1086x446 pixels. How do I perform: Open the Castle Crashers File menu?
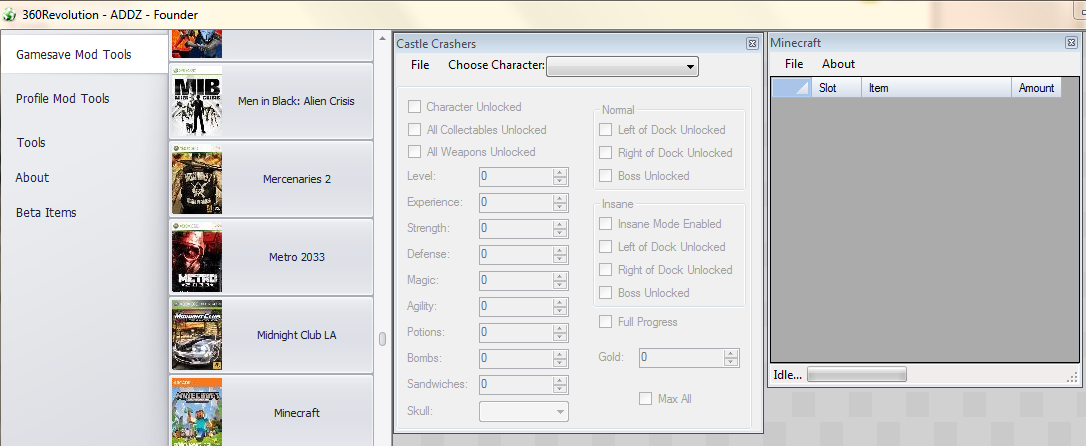tap(420, 65)
